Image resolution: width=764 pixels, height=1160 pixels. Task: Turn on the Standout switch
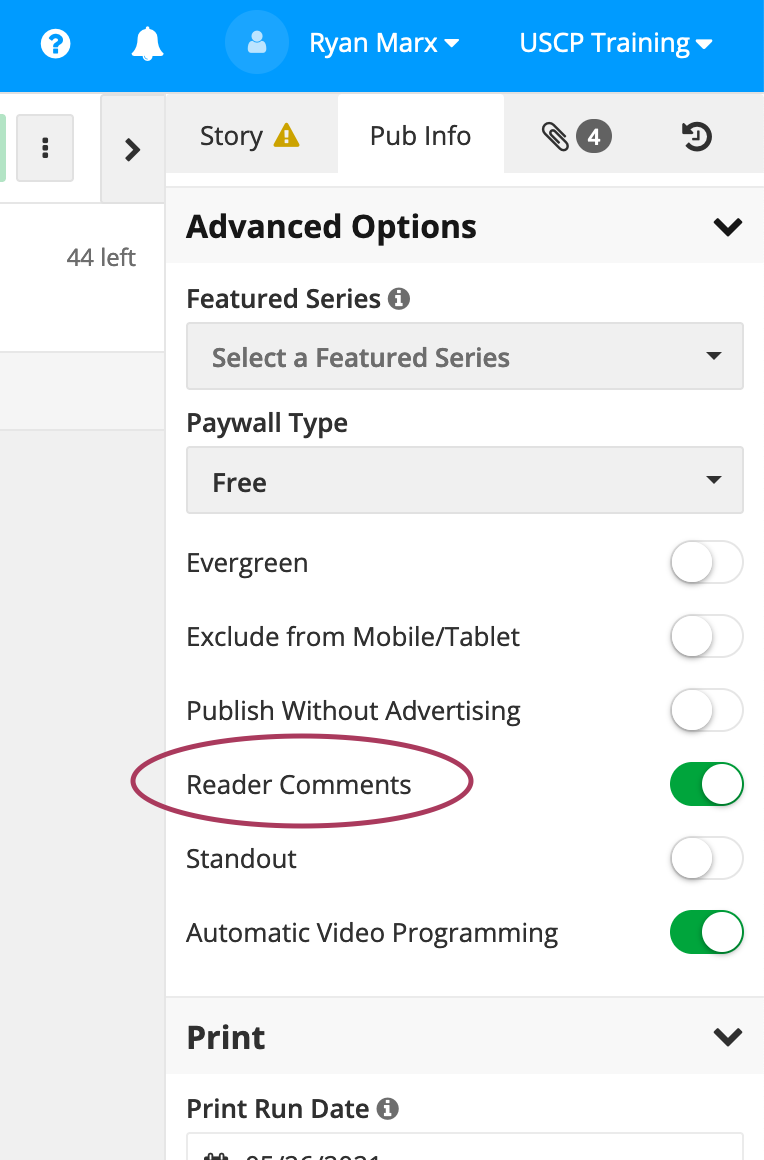[x=707, y=858]
